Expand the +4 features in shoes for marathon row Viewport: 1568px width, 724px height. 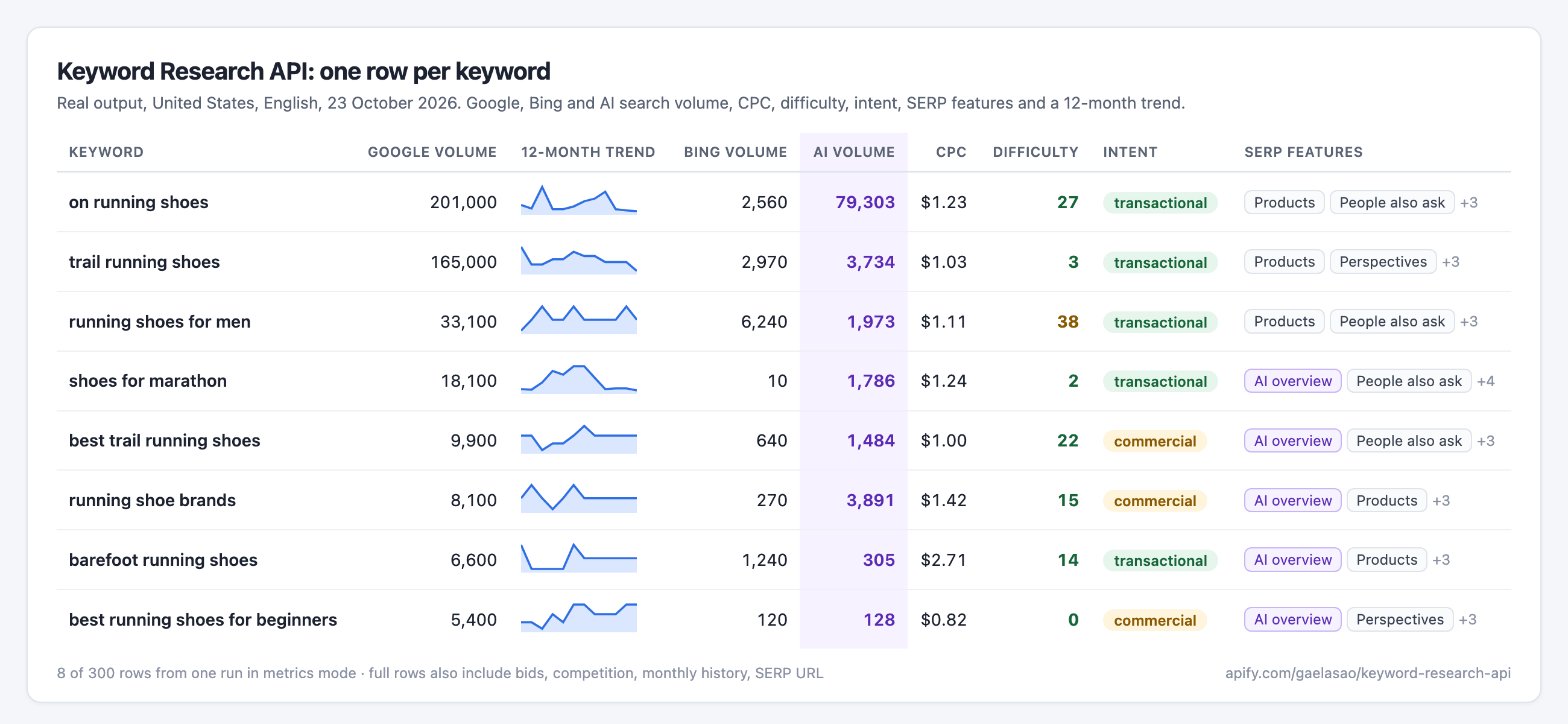1485,381
